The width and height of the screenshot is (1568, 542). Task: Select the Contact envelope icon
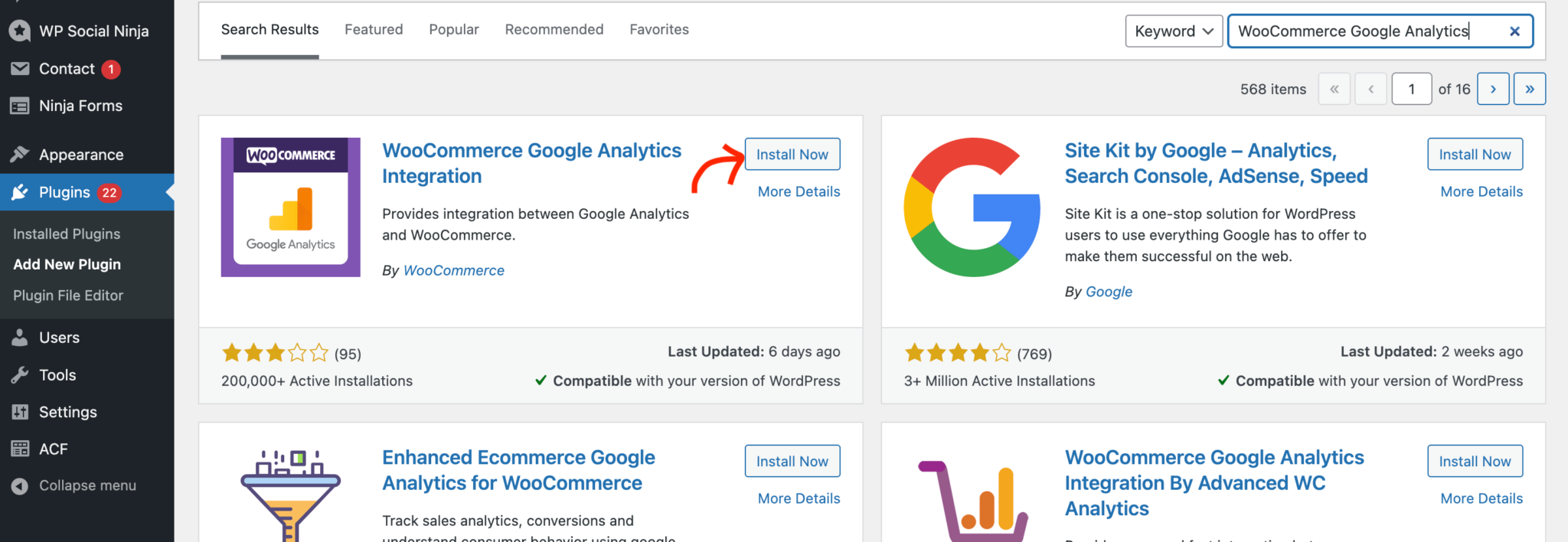coord(21,68)
